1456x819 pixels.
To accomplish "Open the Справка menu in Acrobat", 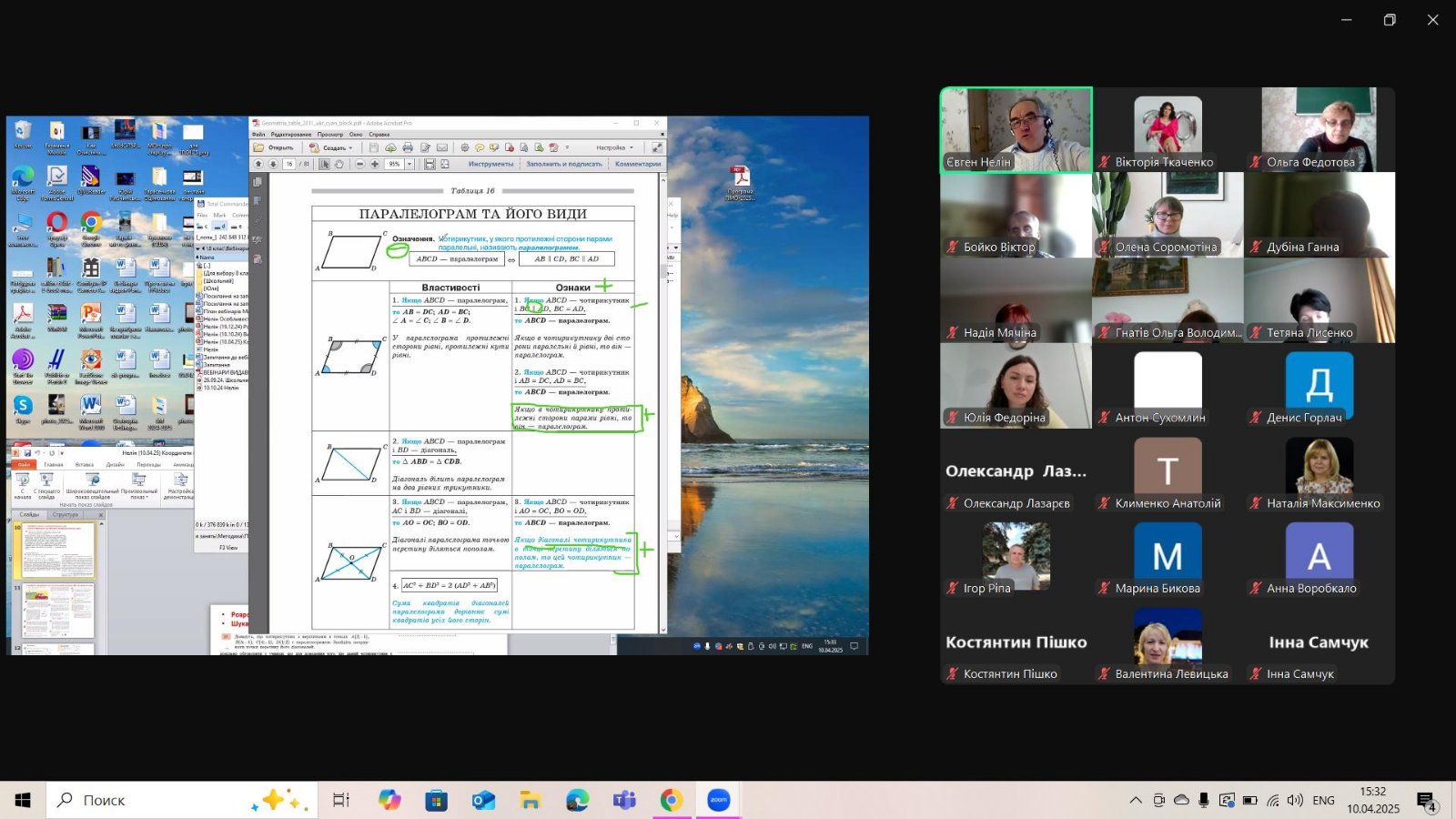I will [379, 135].
